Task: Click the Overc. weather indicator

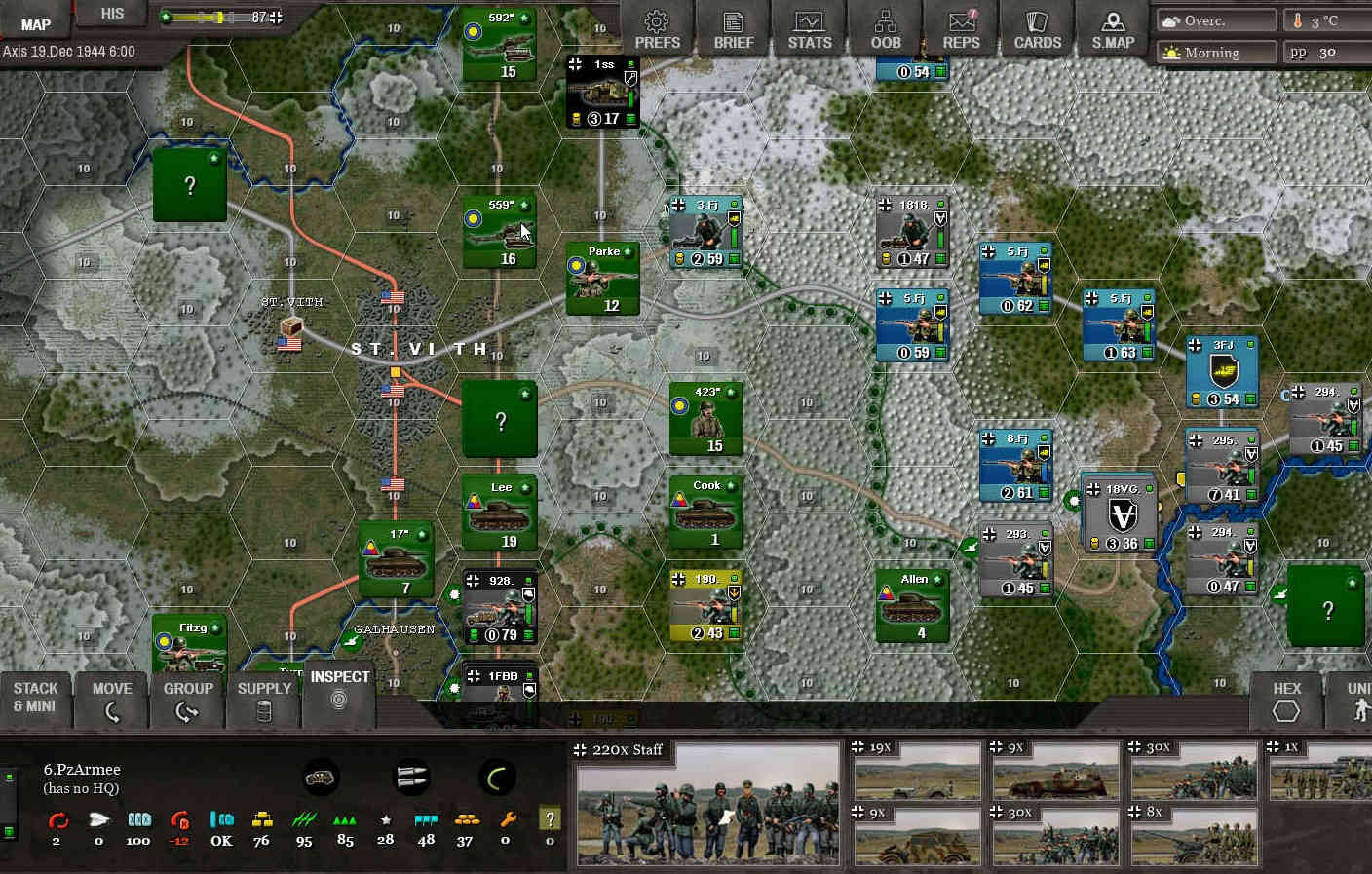Action: coord(1215,20)
